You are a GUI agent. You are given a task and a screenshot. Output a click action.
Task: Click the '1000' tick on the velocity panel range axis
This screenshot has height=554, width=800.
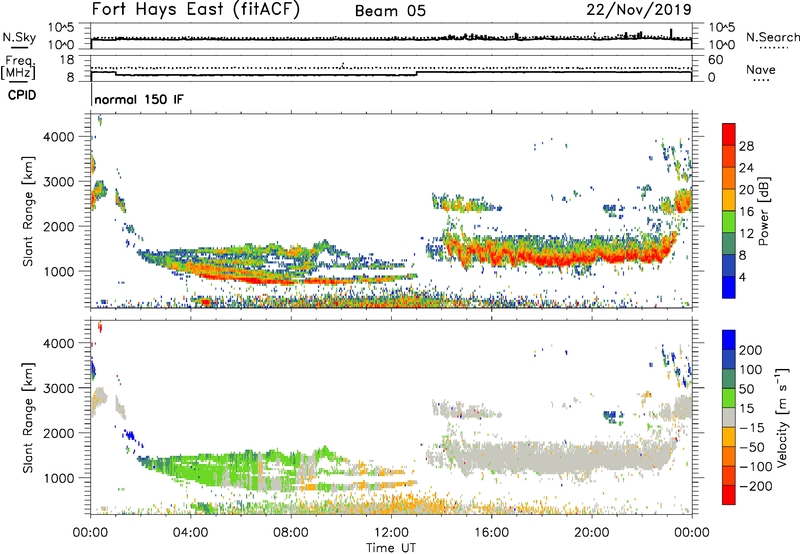tap(58, 478)
